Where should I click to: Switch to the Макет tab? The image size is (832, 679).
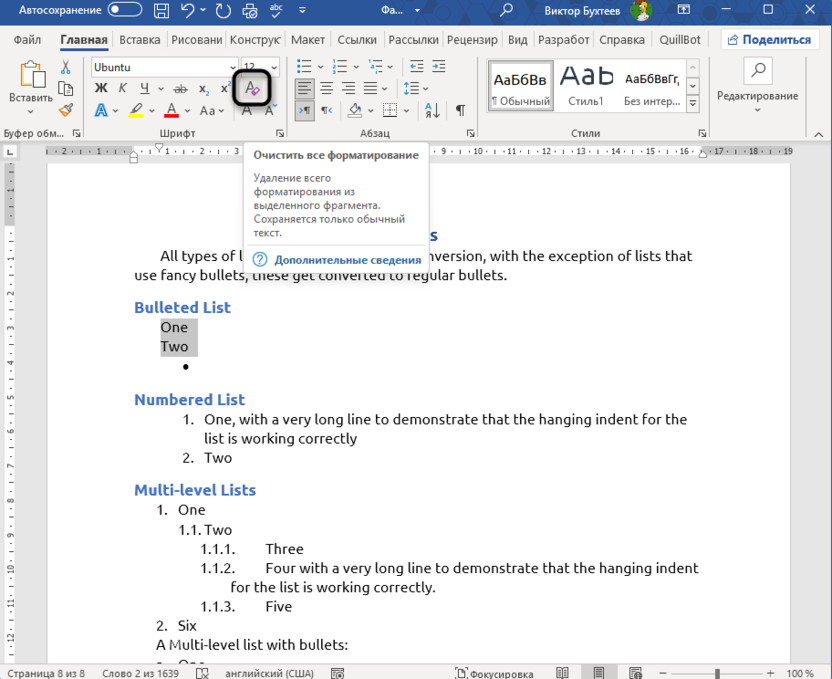pos(308,40)
